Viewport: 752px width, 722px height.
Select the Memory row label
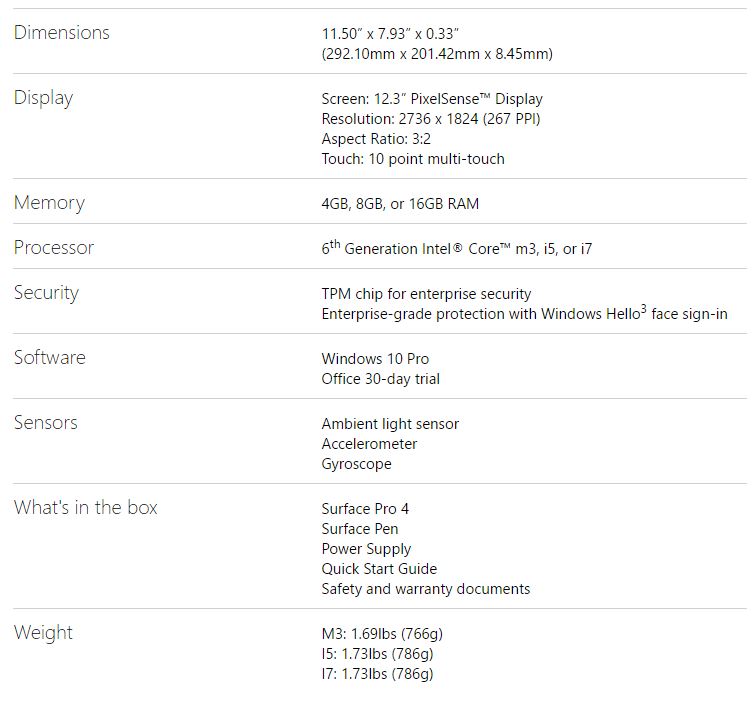pyautogui.click(x=49, y=203)
